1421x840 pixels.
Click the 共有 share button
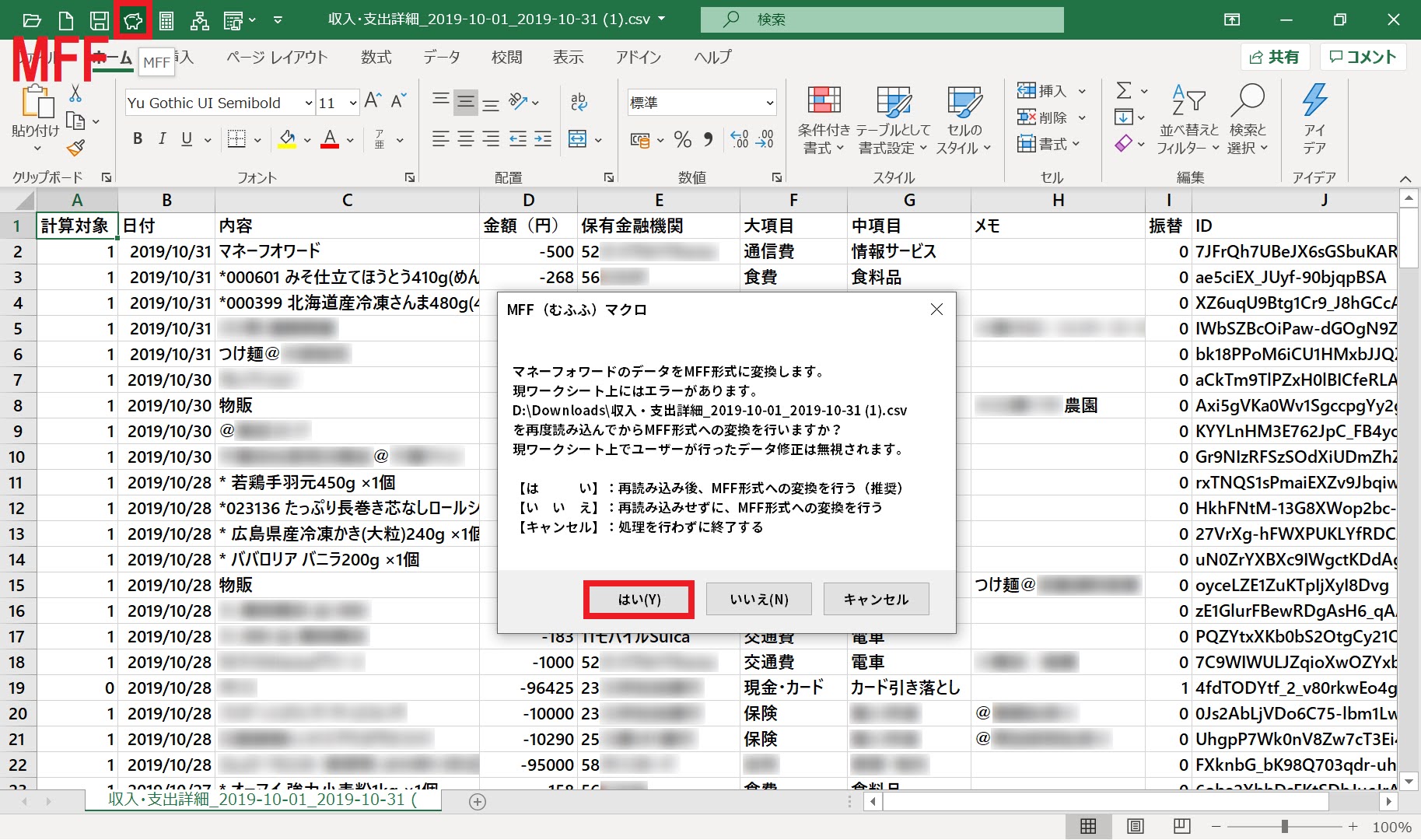[x=1274, y=57]
